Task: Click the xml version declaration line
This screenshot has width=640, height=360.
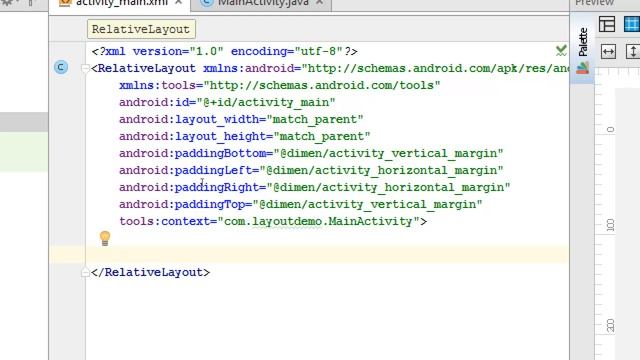Action: click(x=224, y=51)
